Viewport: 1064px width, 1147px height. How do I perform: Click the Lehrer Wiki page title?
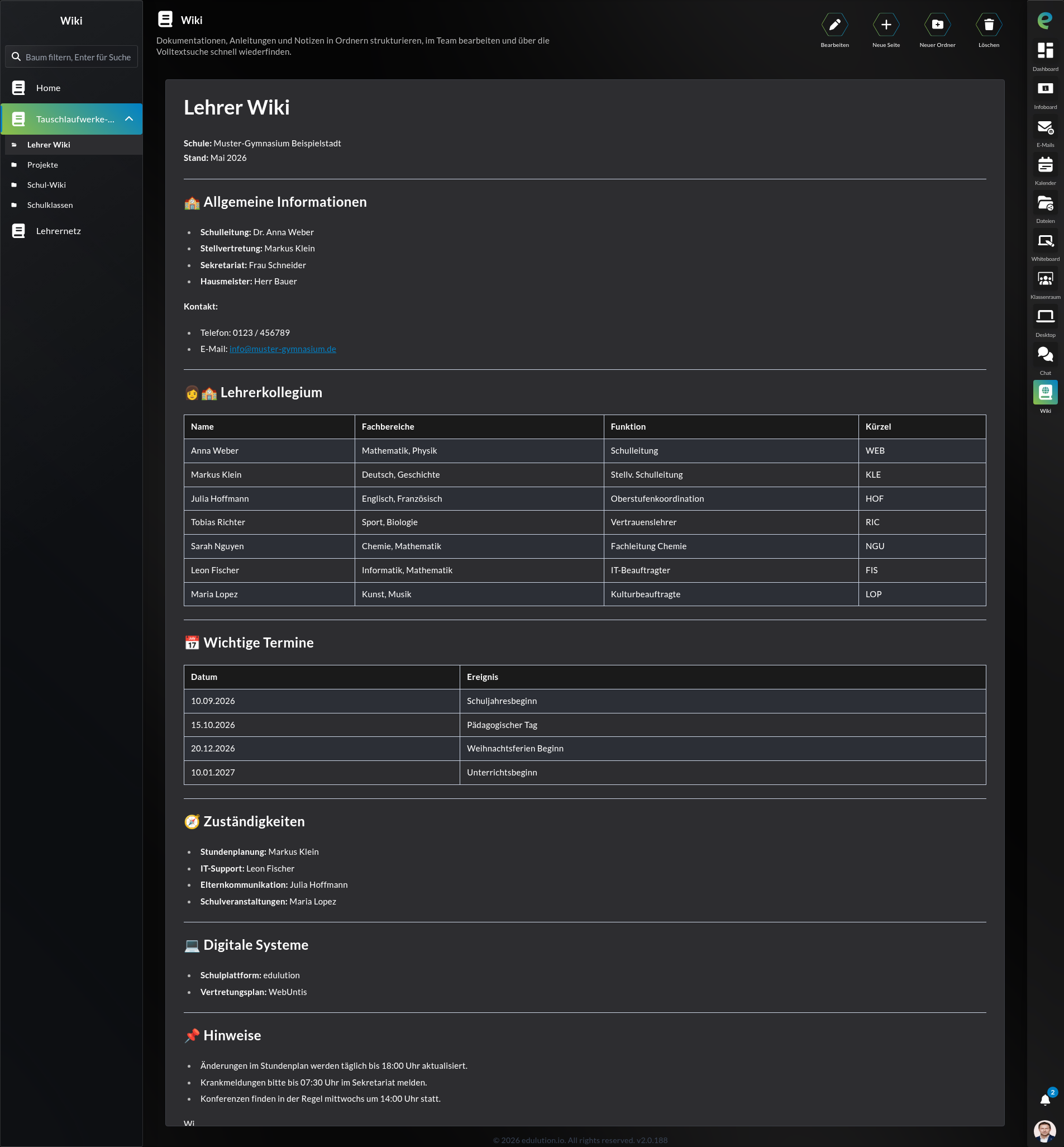click(x=237, y=108)
